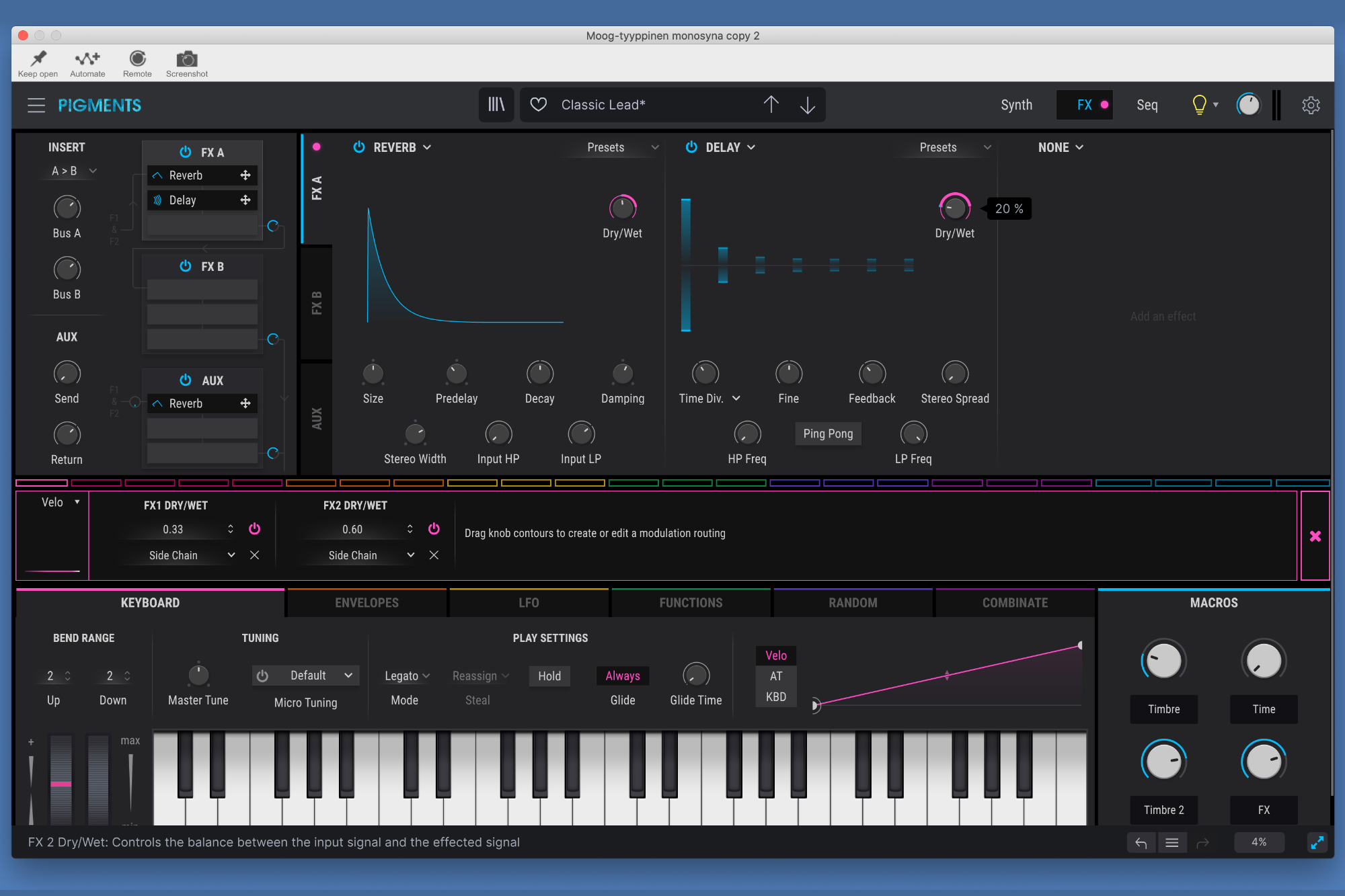Open the insert routing A > B dropdown
This screenshot has height=896, width=1345.
click(x=74, y=171)
